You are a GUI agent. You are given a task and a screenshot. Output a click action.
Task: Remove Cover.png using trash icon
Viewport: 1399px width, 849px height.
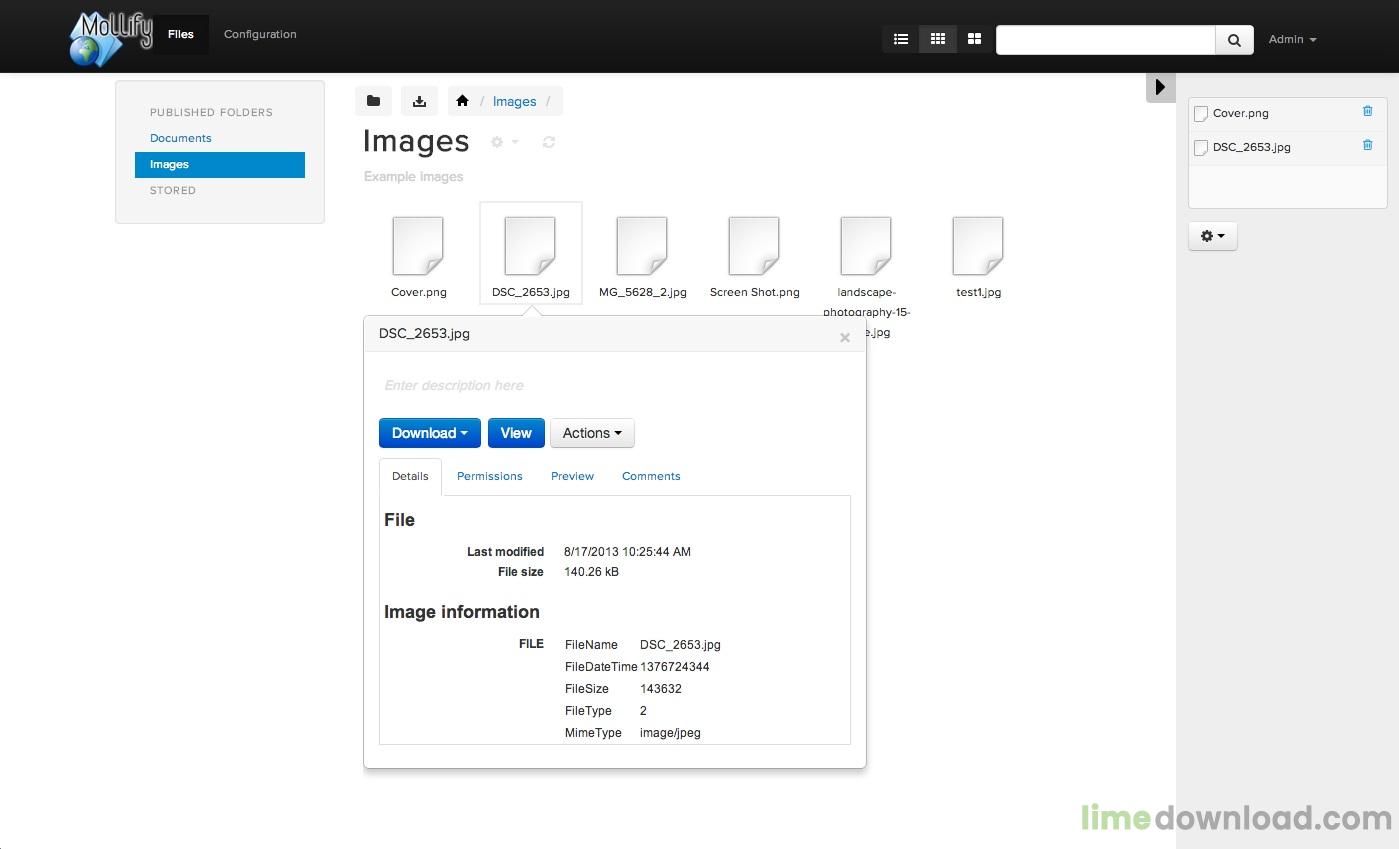1367,112
